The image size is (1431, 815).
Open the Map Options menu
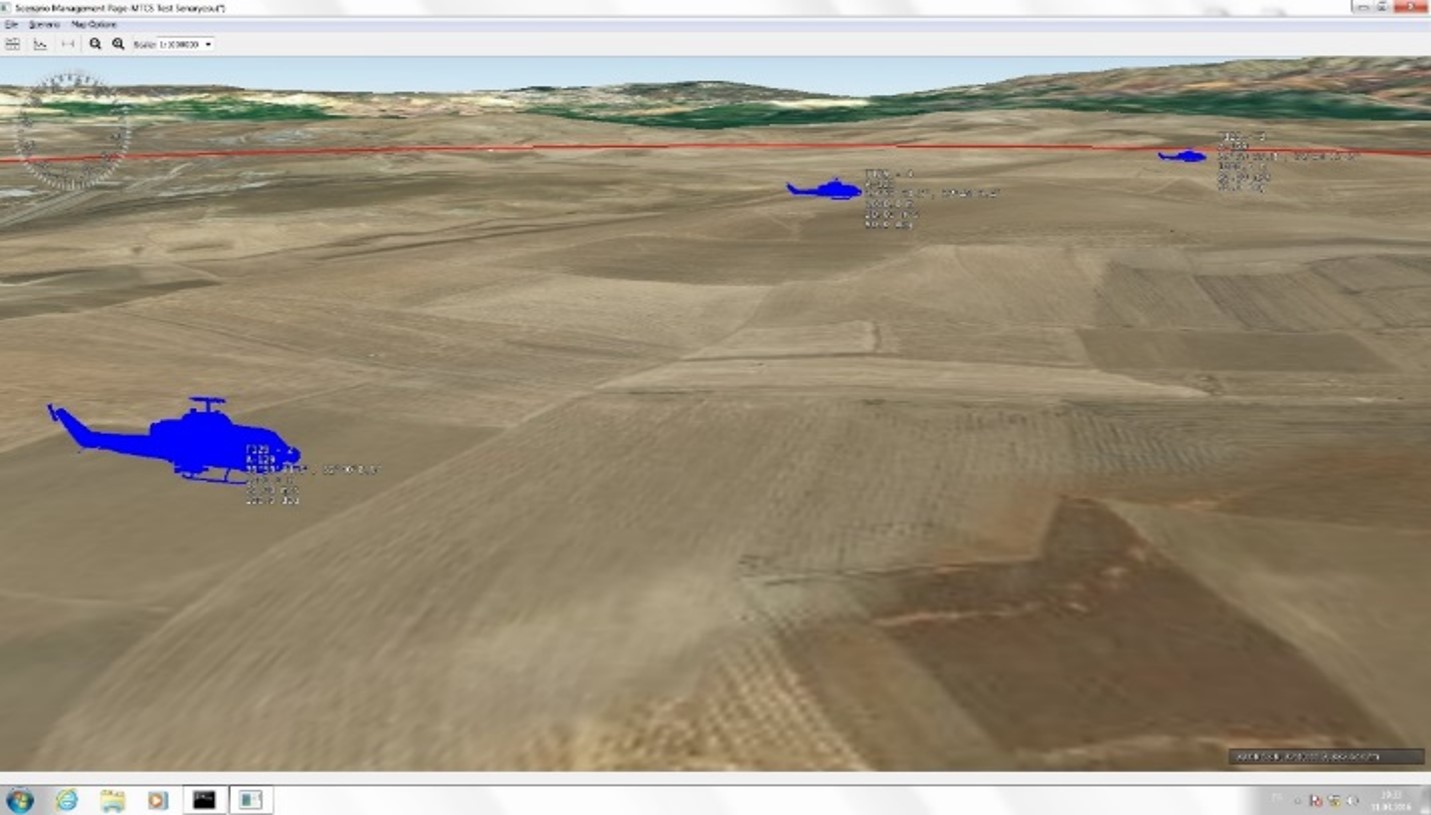[94, 24]
